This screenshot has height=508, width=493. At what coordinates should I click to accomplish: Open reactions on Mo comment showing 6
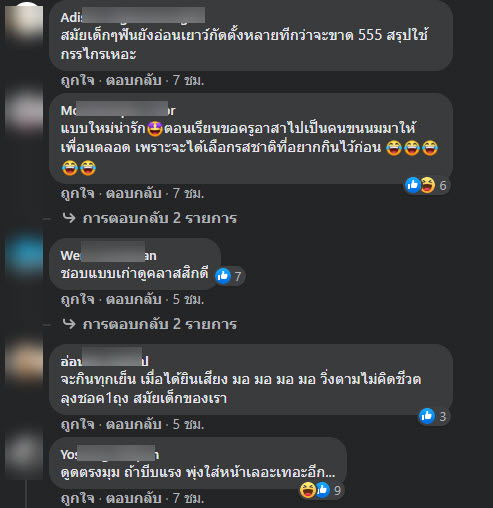point(426,185)
